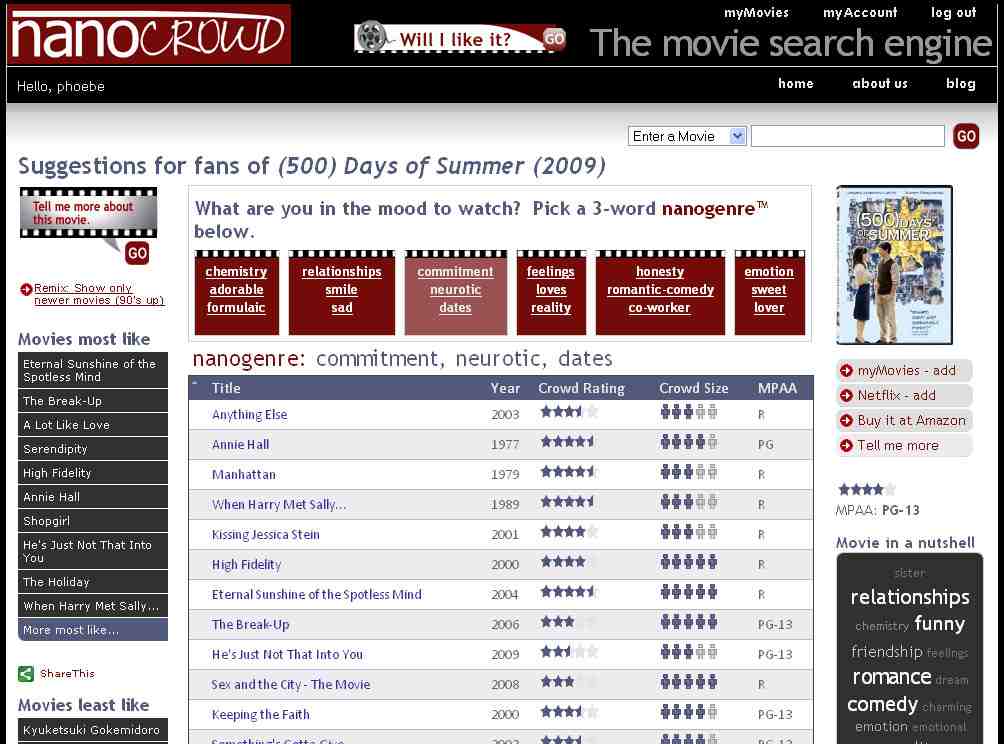
Task: Select the 'relationships smile sad' nanogenre
Action: pyautogui.click(x=341, y=292)
